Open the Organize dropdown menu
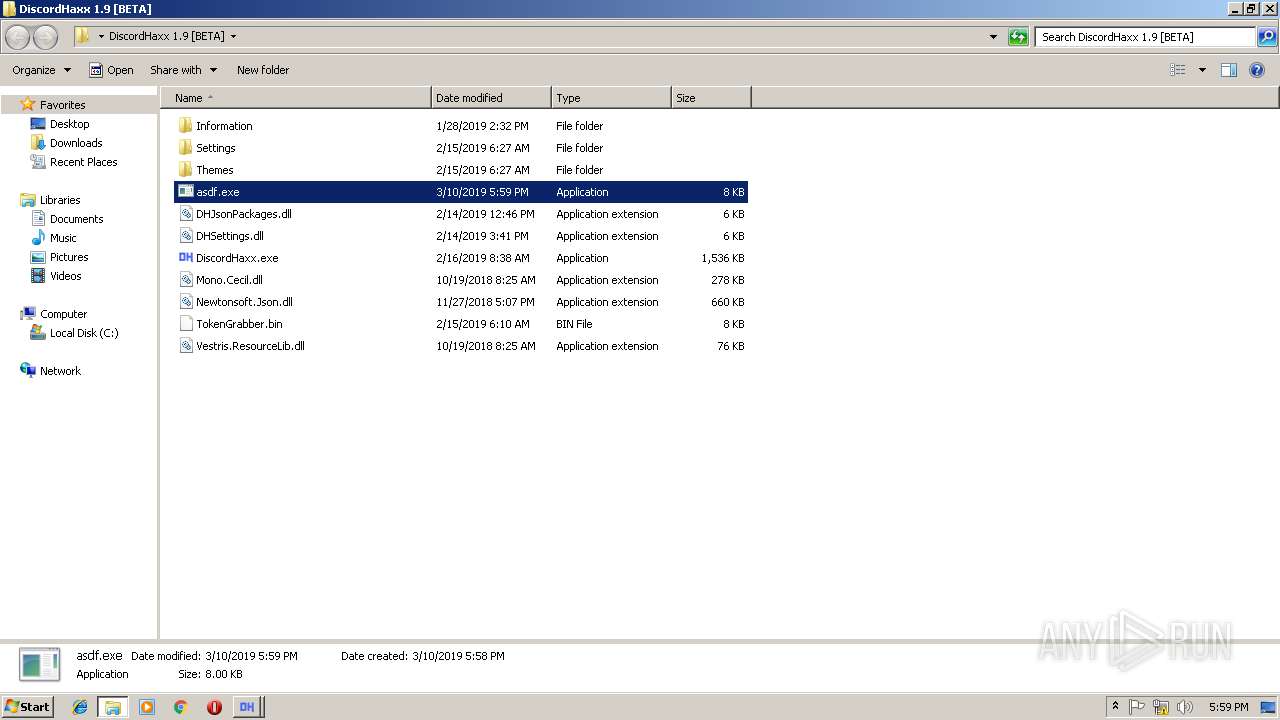 42,70
